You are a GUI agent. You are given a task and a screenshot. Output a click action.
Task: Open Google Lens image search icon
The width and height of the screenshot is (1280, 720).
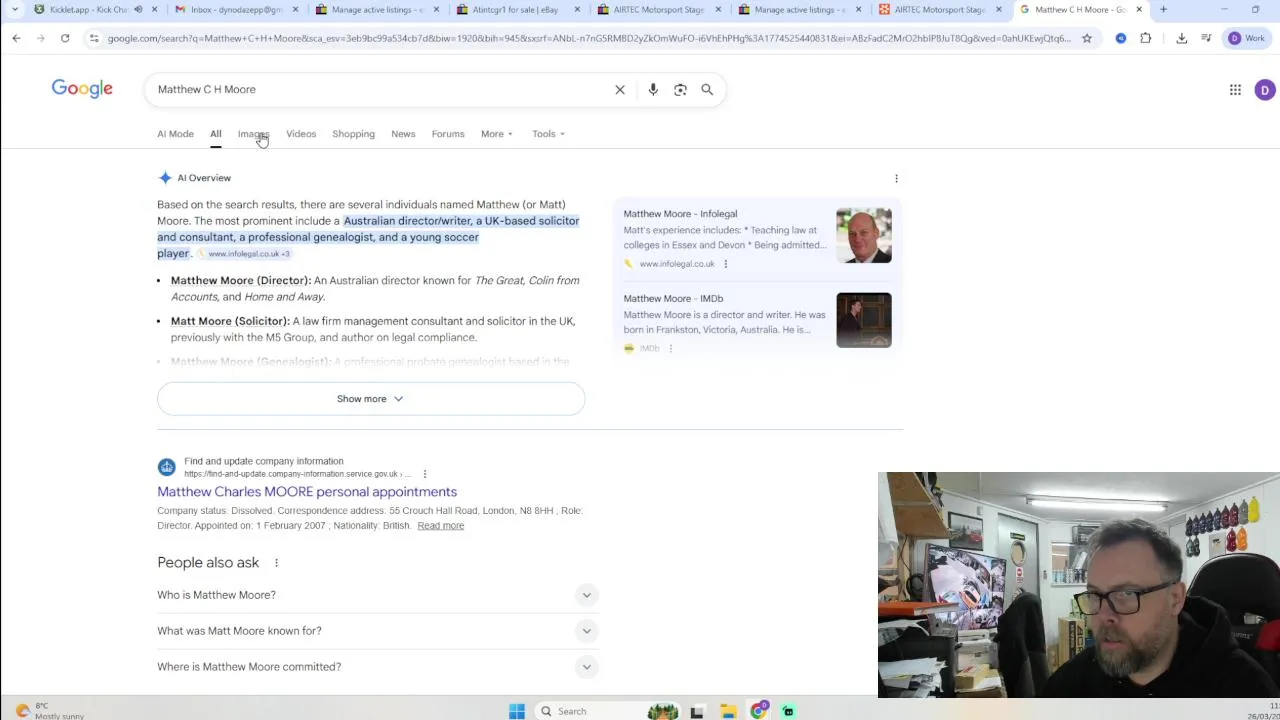[x=680, y=90]
